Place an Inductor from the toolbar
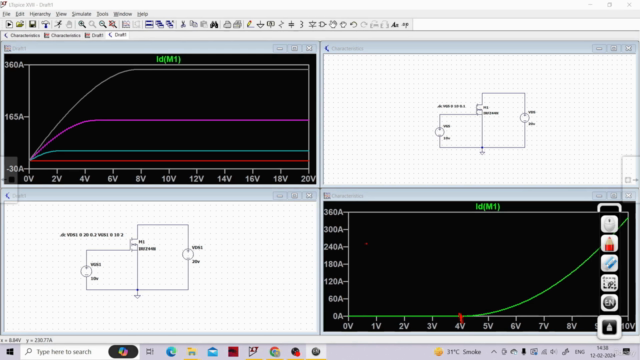Image resolution: width=640 pixels, height=360 pixels. pos(302,24)
